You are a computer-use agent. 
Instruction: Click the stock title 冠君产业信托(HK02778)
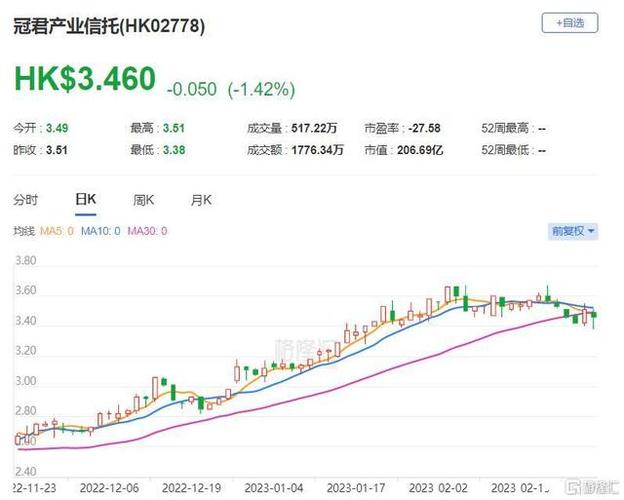click(x=109, y=26)
